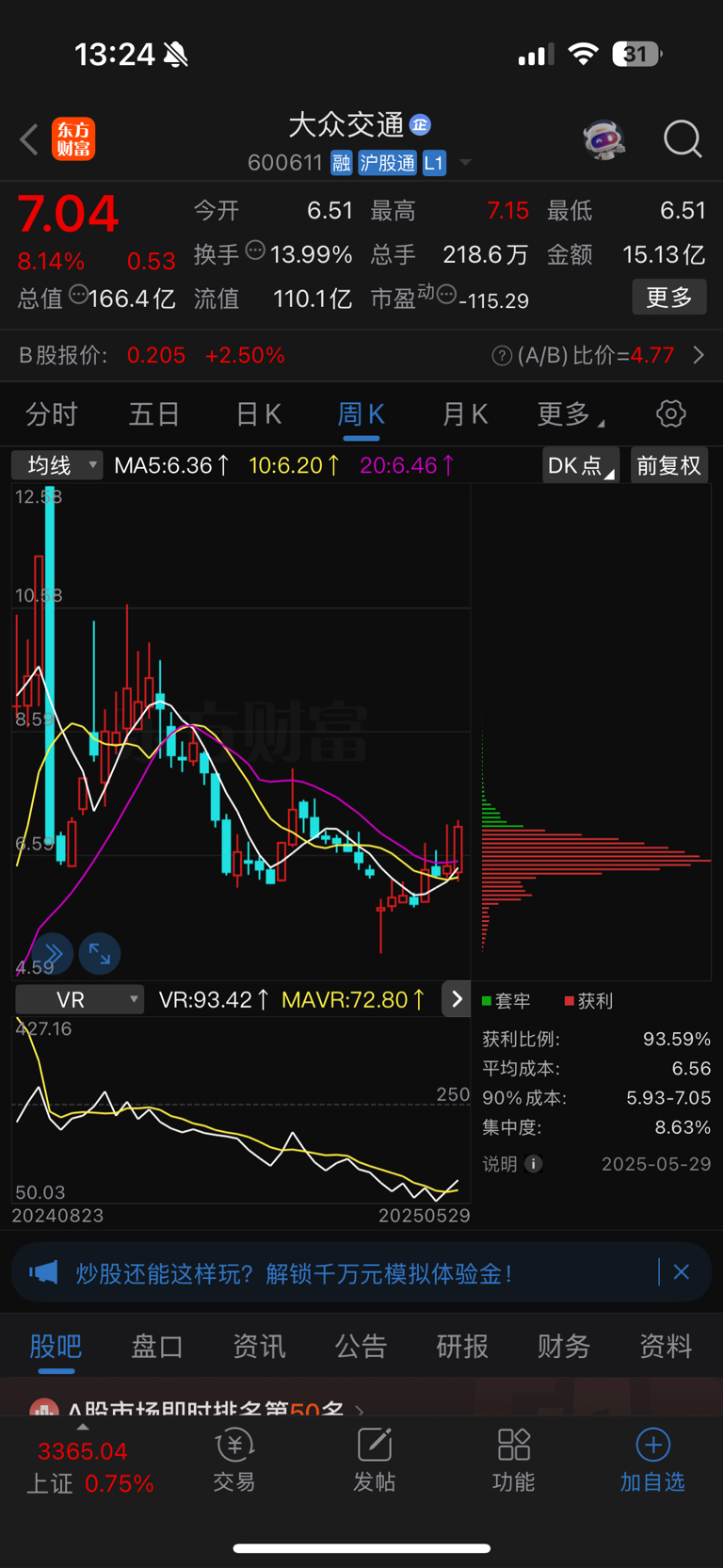The width and height of the screenshot is (724, 1568).
Task: Open the robot assistant avatar
Action: tap(603, 139)
